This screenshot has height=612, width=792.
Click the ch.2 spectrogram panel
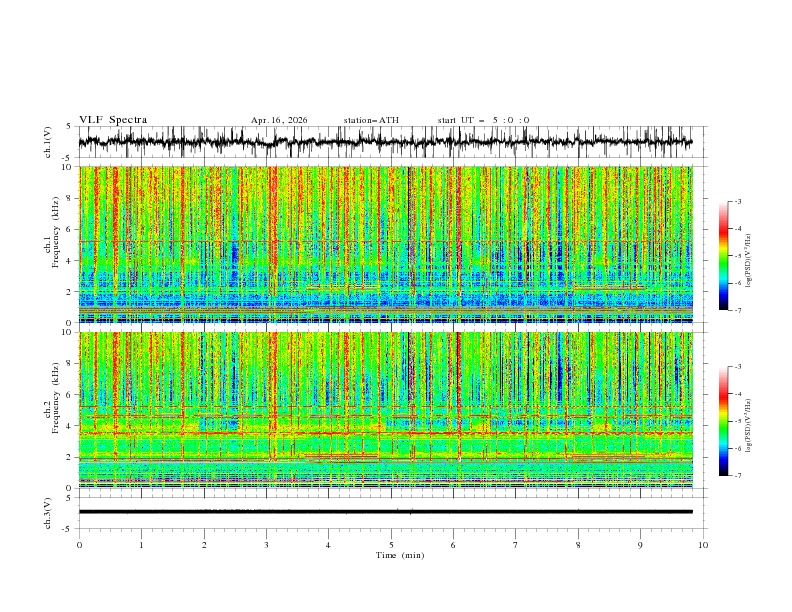coord(385,410)
